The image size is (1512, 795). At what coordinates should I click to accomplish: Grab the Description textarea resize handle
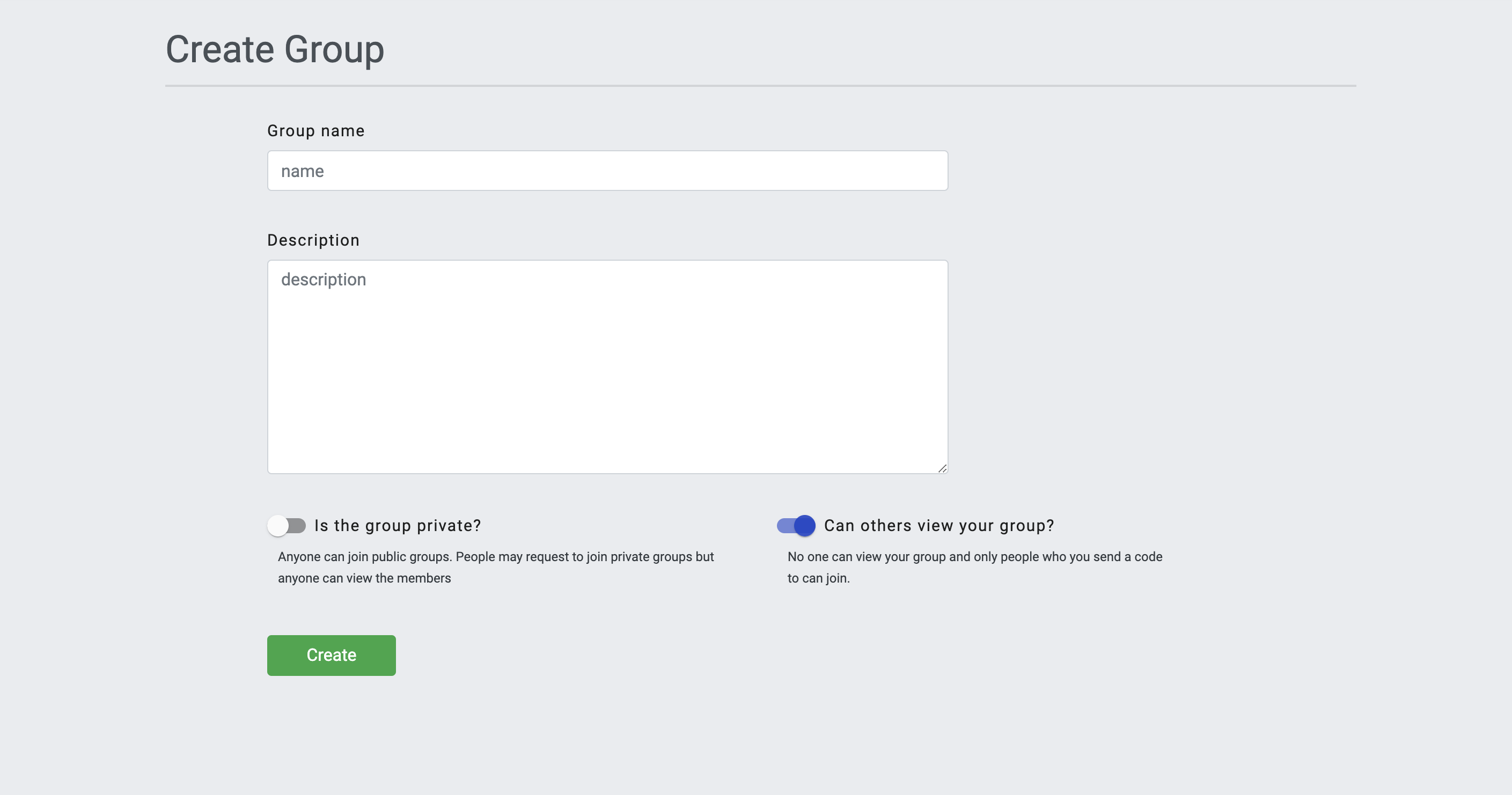(942, 468)
